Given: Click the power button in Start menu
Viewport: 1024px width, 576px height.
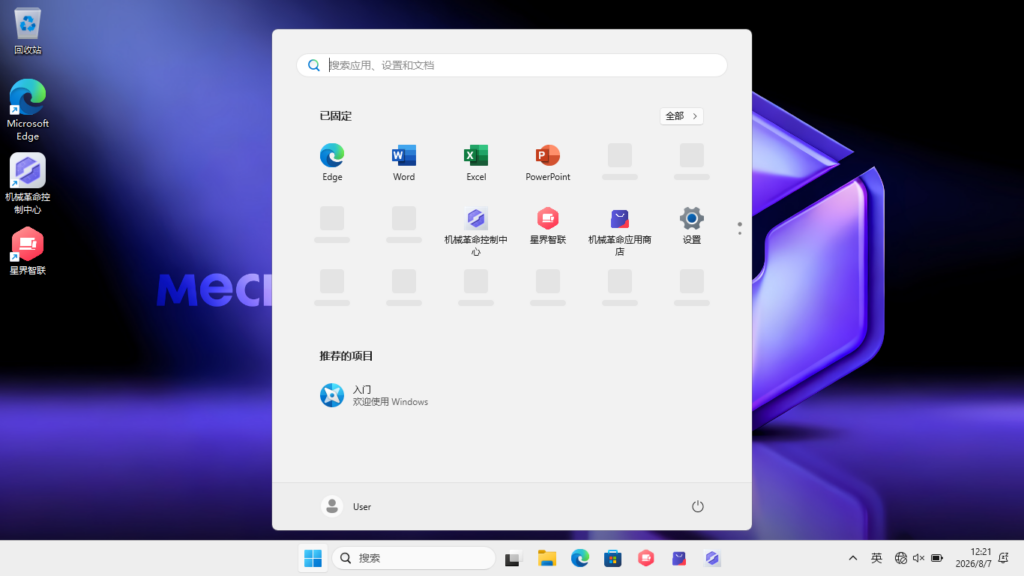Looking at the screenshot, I should 697,506.
